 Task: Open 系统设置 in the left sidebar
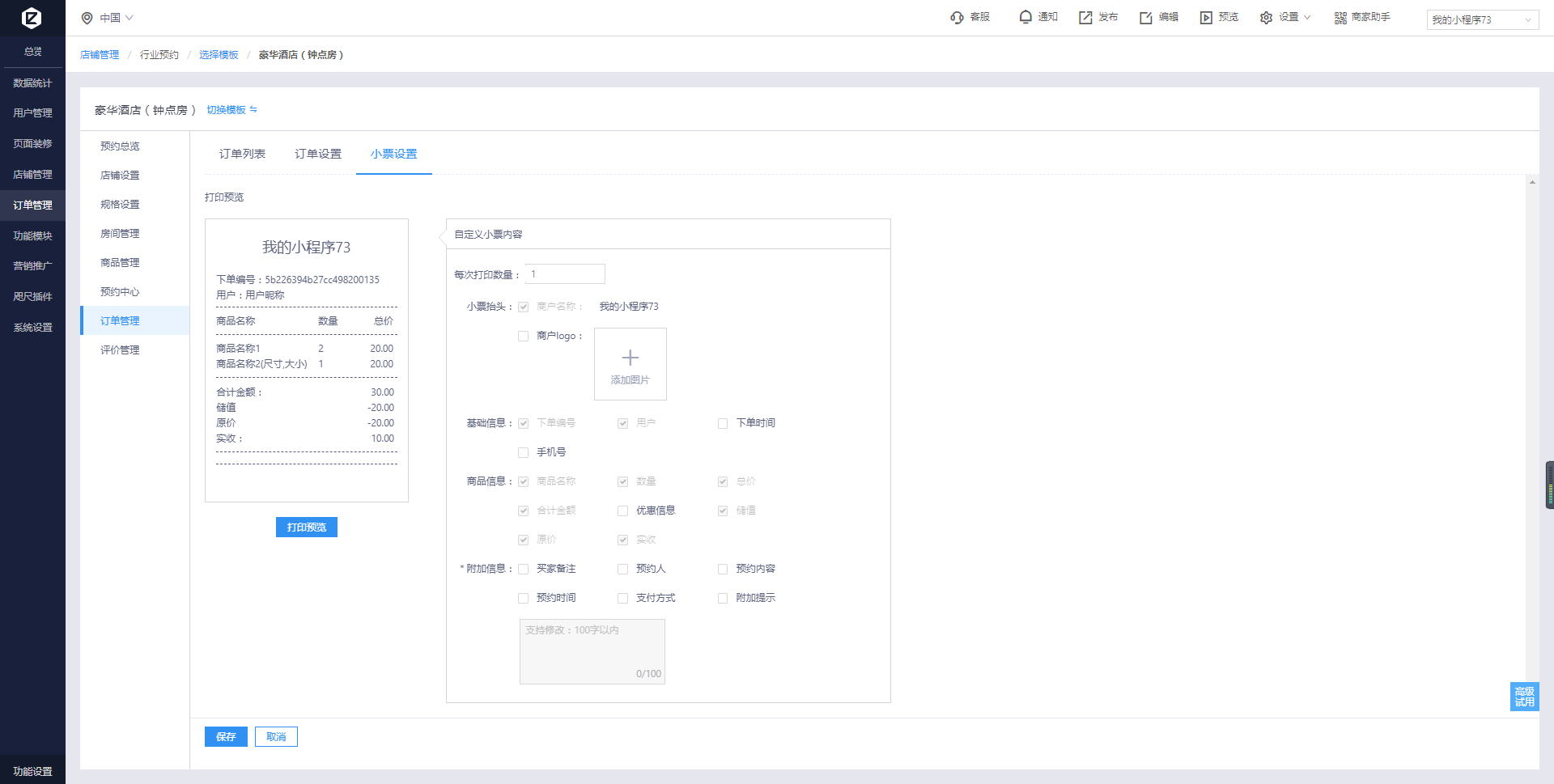[32, 328]
